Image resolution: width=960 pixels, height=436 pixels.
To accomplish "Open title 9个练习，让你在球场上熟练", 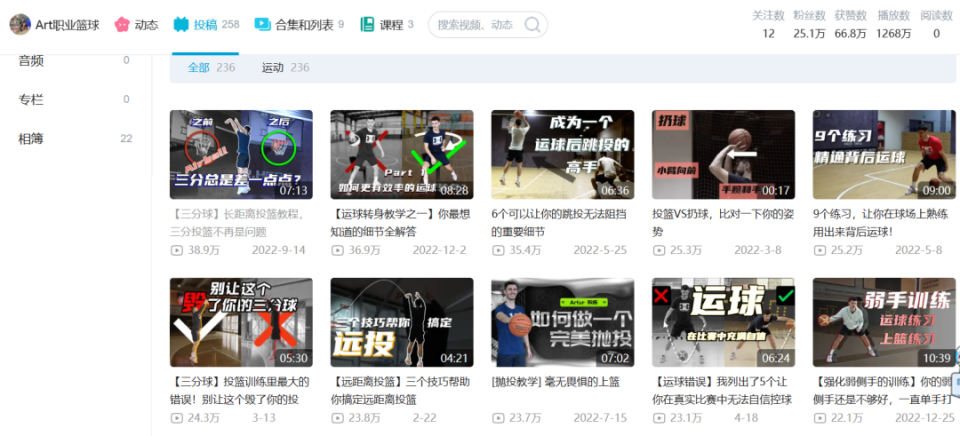I will click(881, 224).
